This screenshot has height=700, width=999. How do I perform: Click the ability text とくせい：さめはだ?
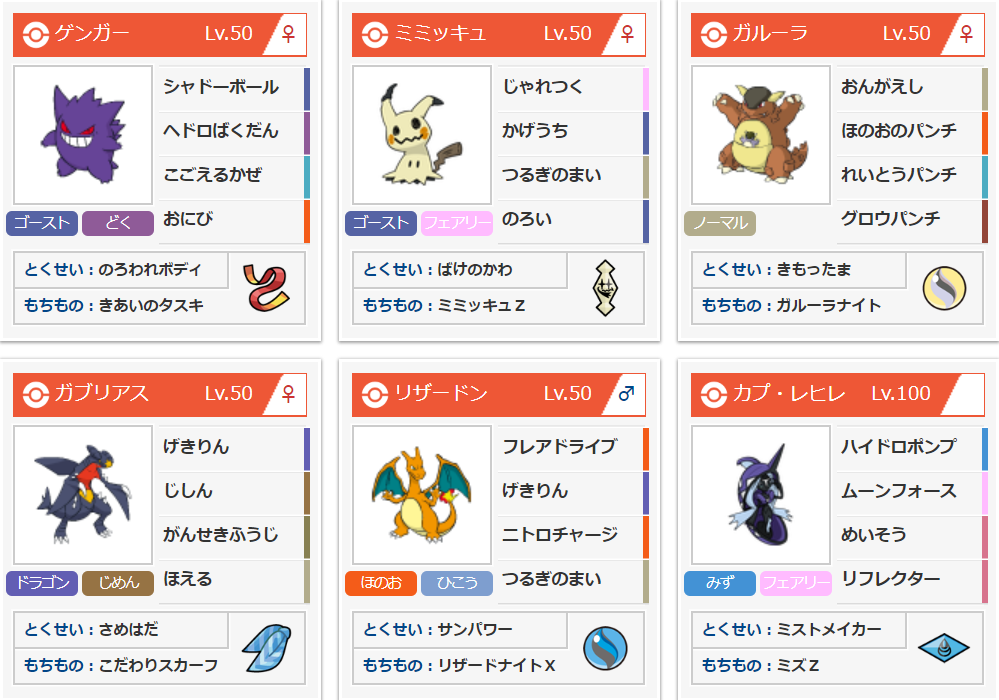(x=91, y=629)
